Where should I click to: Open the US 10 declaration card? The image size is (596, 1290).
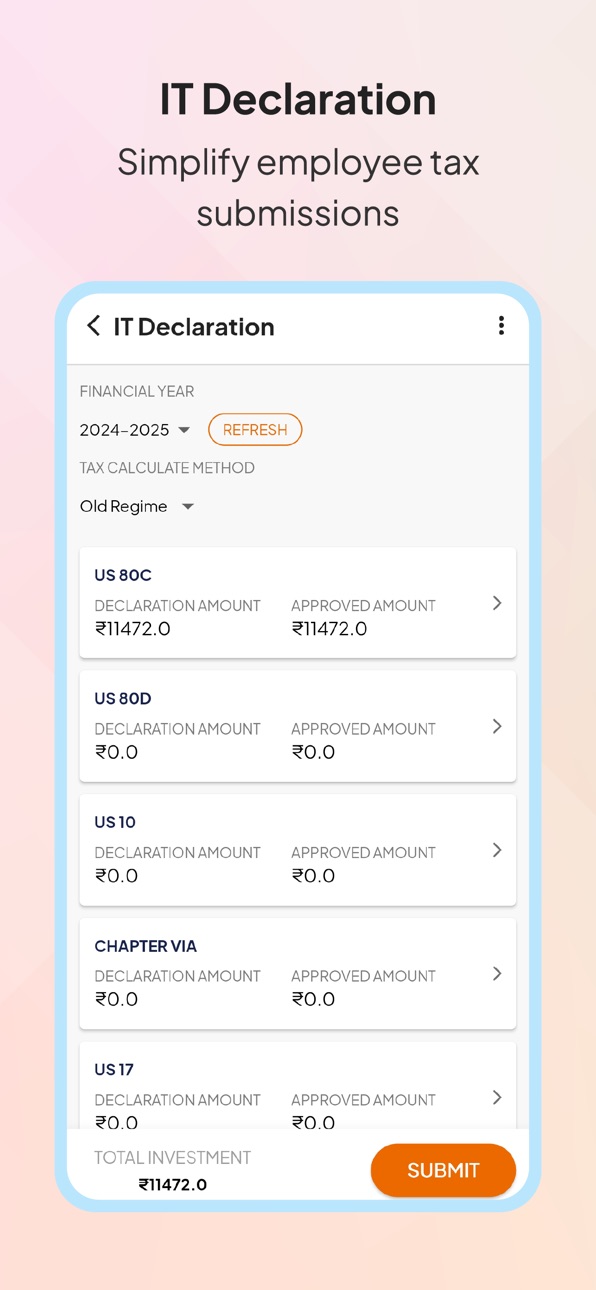click(298, 849)
